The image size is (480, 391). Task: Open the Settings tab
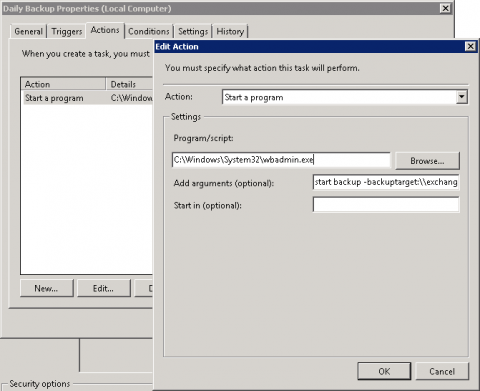tap(193, 31)
